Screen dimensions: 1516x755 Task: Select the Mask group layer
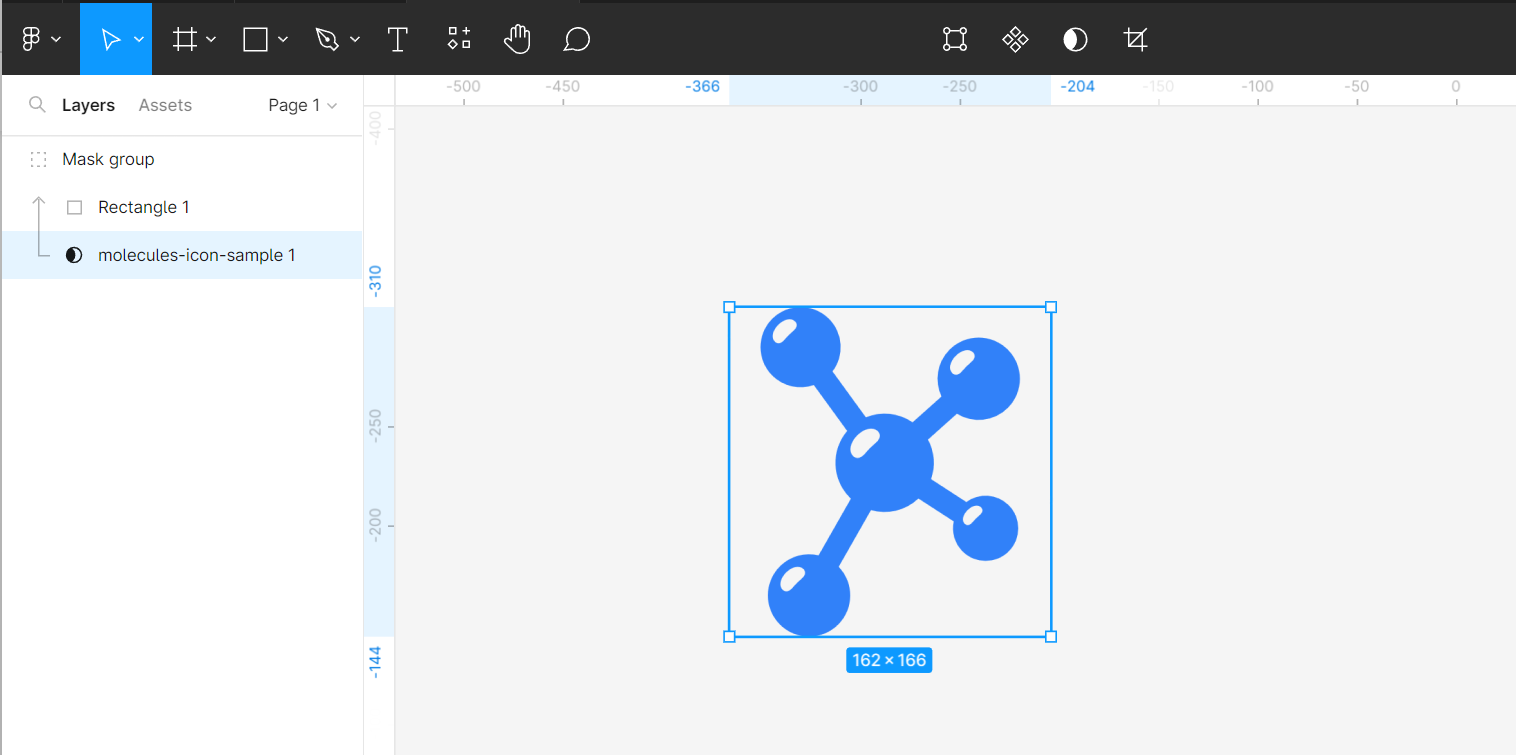[x=182, y=159]
